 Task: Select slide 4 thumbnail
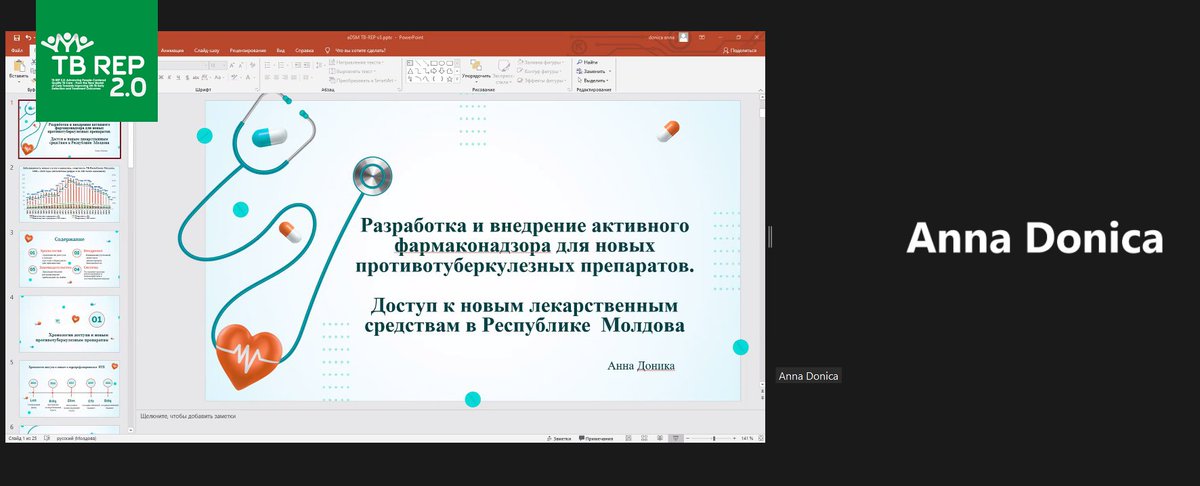pos(69,323)
